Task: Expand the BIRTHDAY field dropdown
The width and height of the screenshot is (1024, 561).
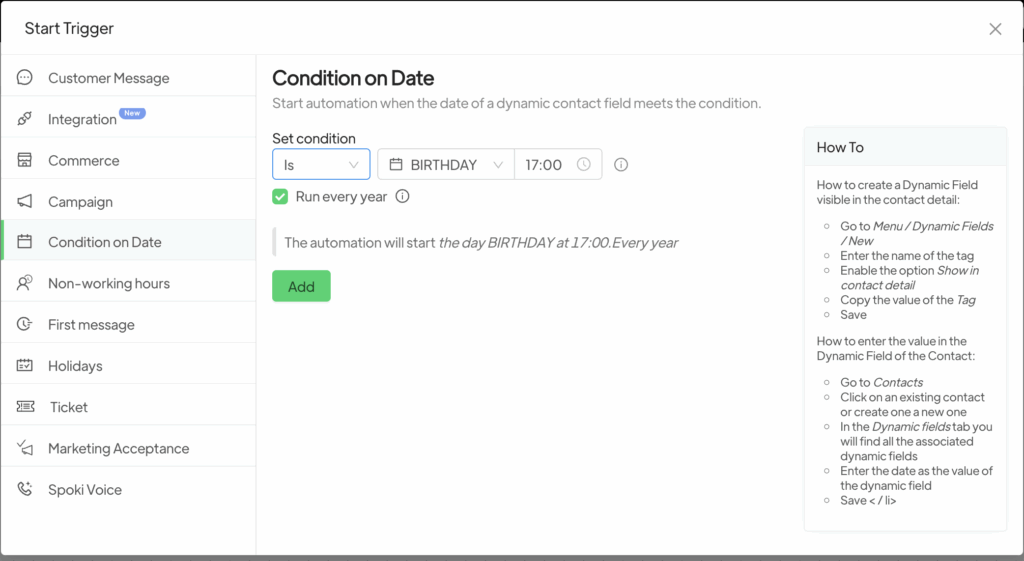Action: pos(446,165)
